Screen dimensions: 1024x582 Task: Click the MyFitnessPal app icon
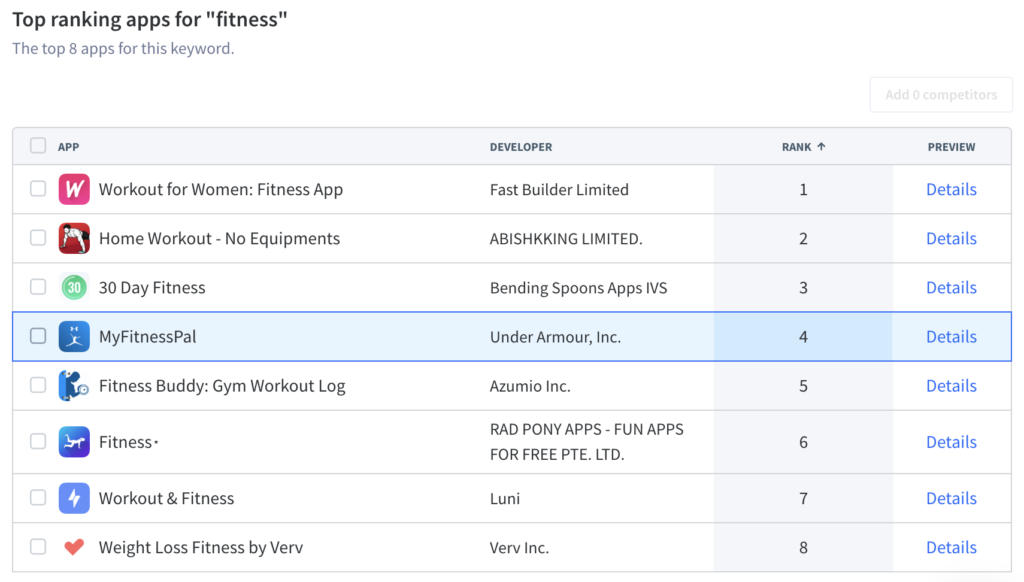pos(74,336)
